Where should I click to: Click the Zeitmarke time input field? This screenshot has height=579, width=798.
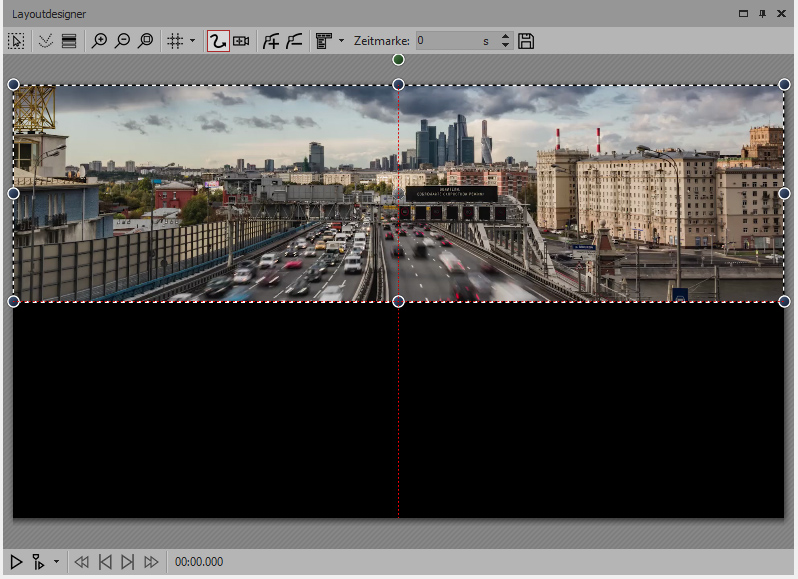pos(445,41)
